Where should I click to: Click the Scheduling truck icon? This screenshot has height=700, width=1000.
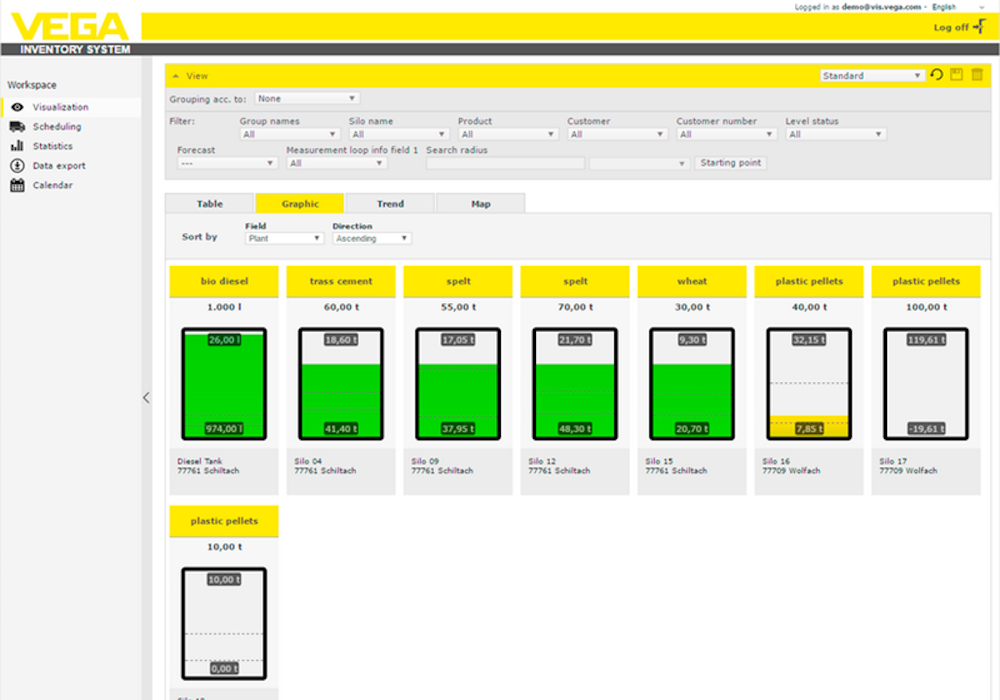(17, 127)
